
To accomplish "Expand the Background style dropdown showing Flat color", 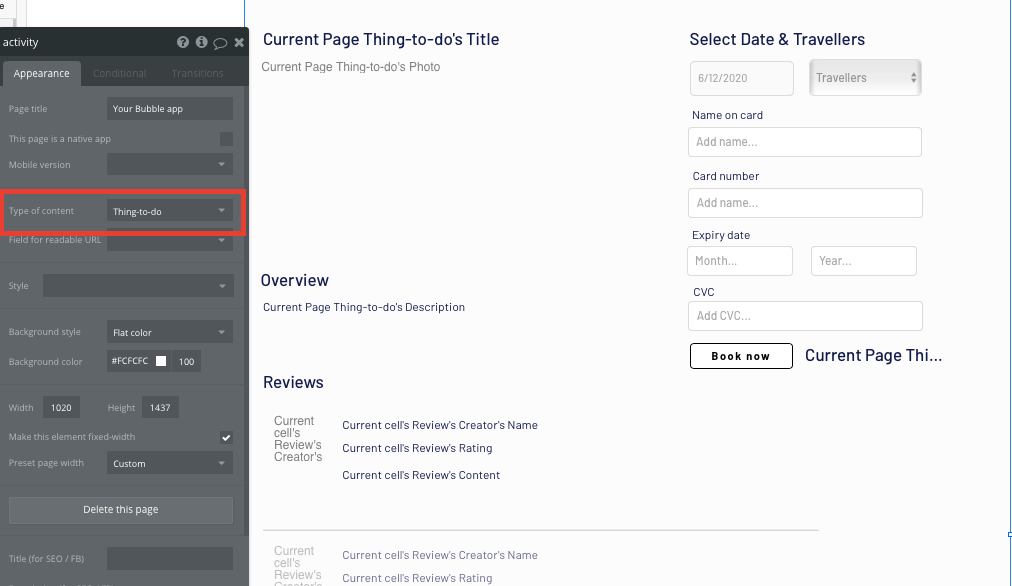I will pos(168,331).
